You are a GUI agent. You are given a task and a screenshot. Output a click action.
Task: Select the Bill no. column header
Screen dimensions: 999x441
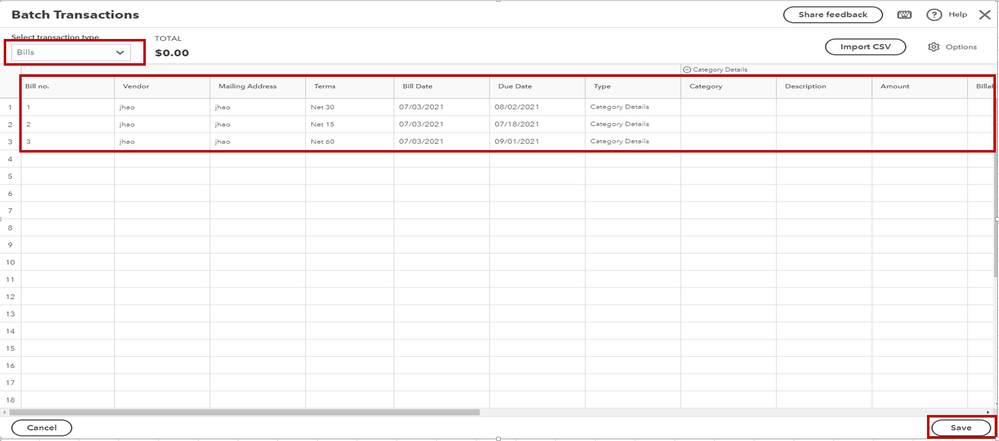tap(68, 87)
